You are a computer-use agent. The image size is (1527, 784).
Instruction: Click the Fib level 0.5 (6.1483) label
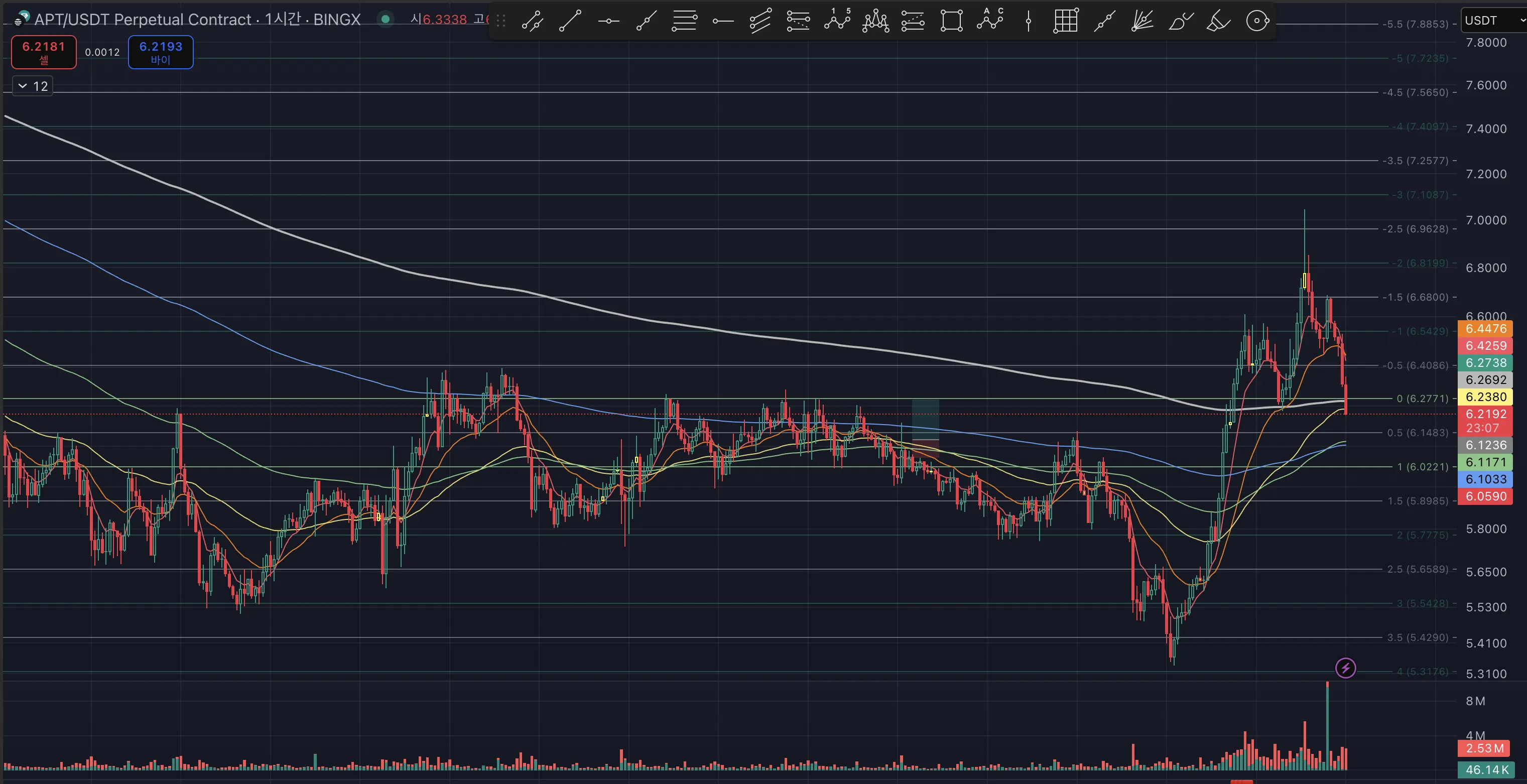point(1418,433)
